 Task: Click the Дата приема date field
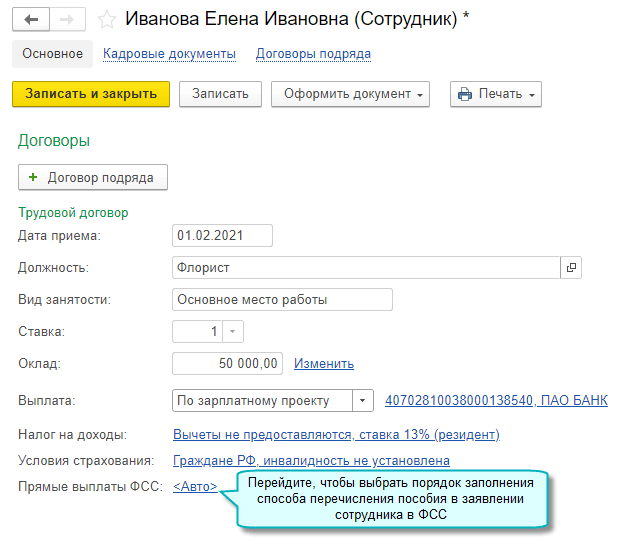(222, 236)
